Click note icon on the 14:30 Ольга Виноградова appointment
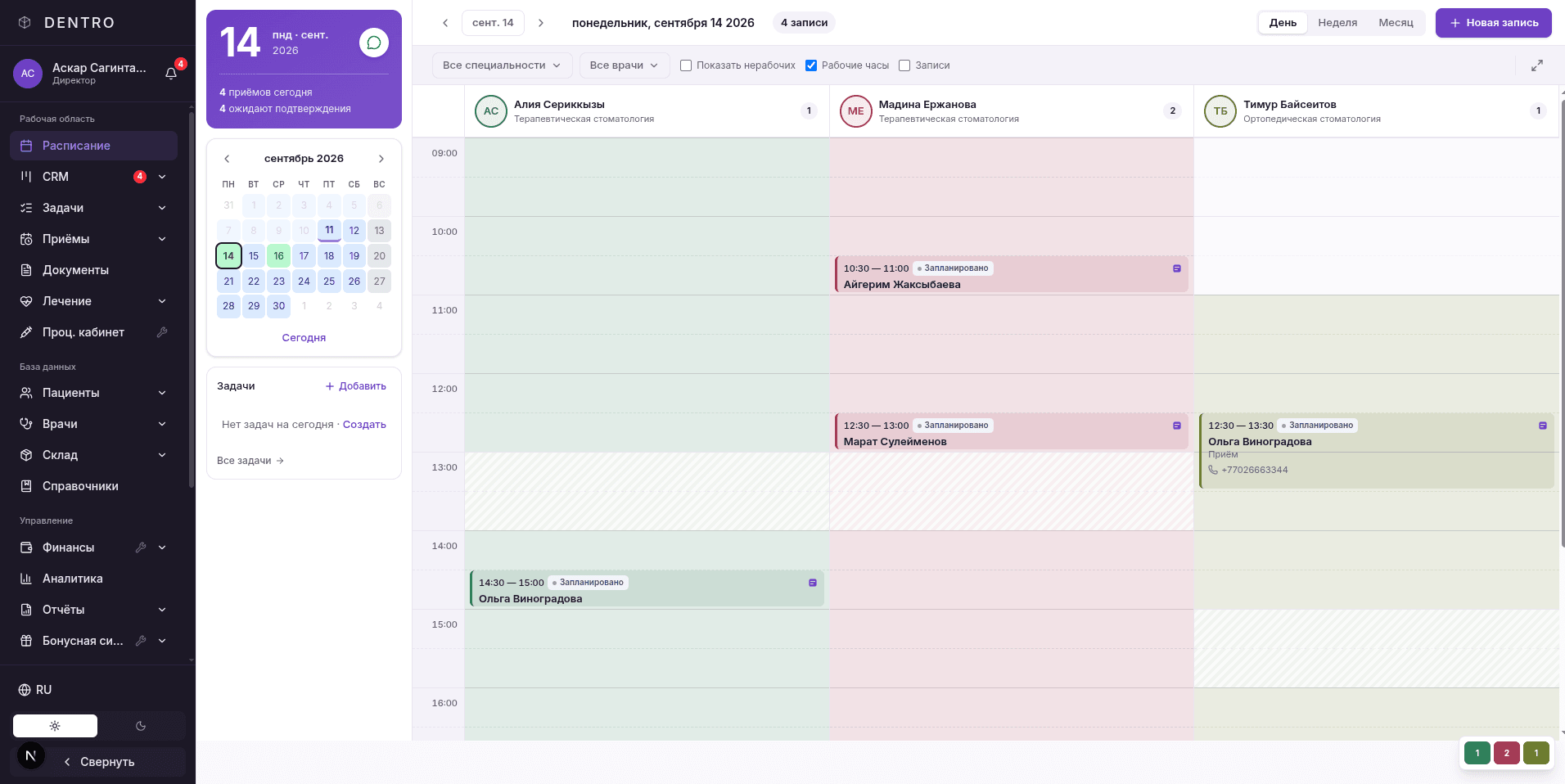1565x784 pixels. click(x=812, y=583)
